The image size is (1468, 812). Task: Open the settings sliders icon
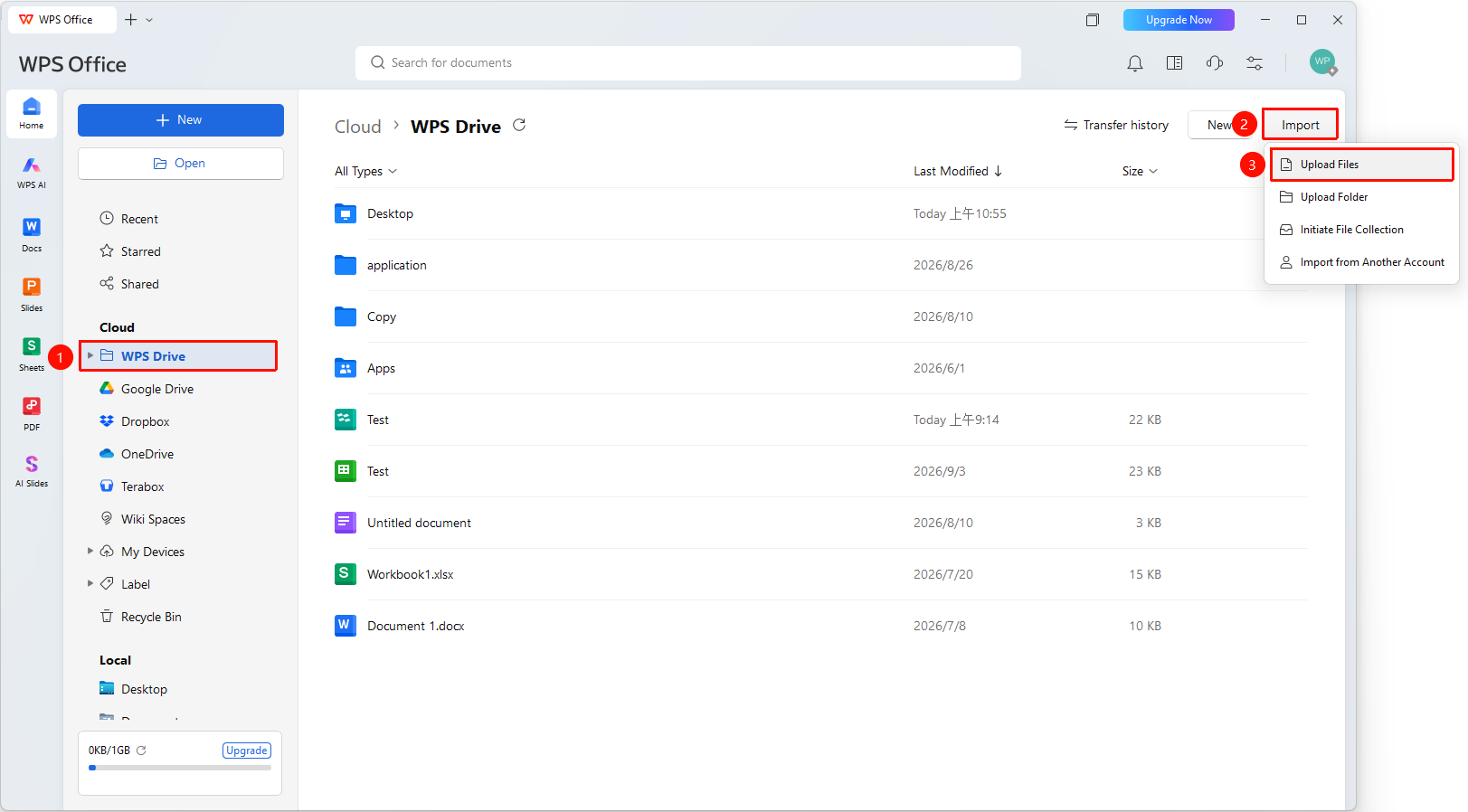pyautogui.click(x=1255, y=63)
